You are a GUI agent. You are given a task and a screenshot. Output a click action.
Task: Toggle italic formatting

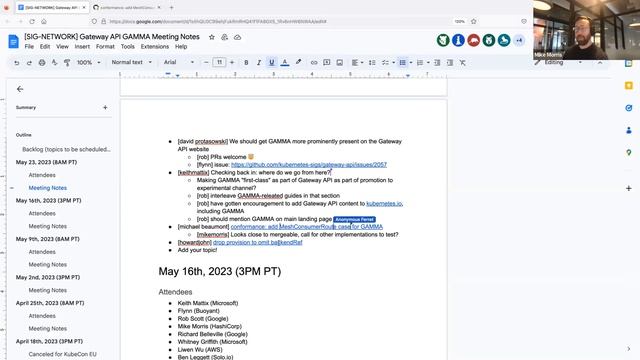coord(258,63)
